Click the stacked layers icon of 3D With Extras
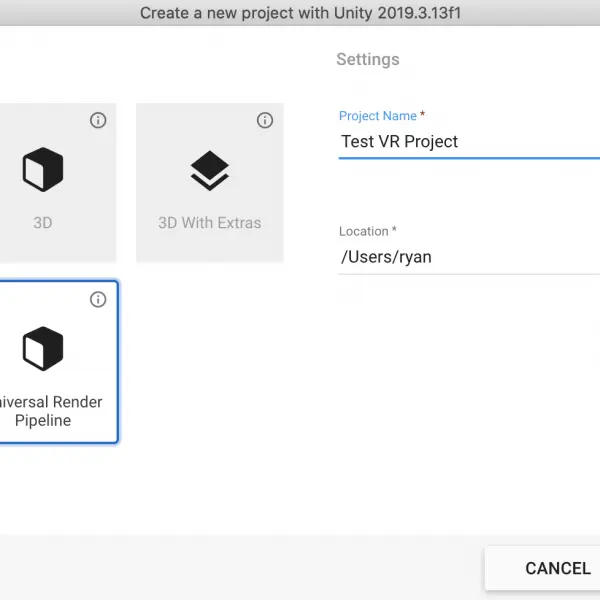 (x=210, y=171)
